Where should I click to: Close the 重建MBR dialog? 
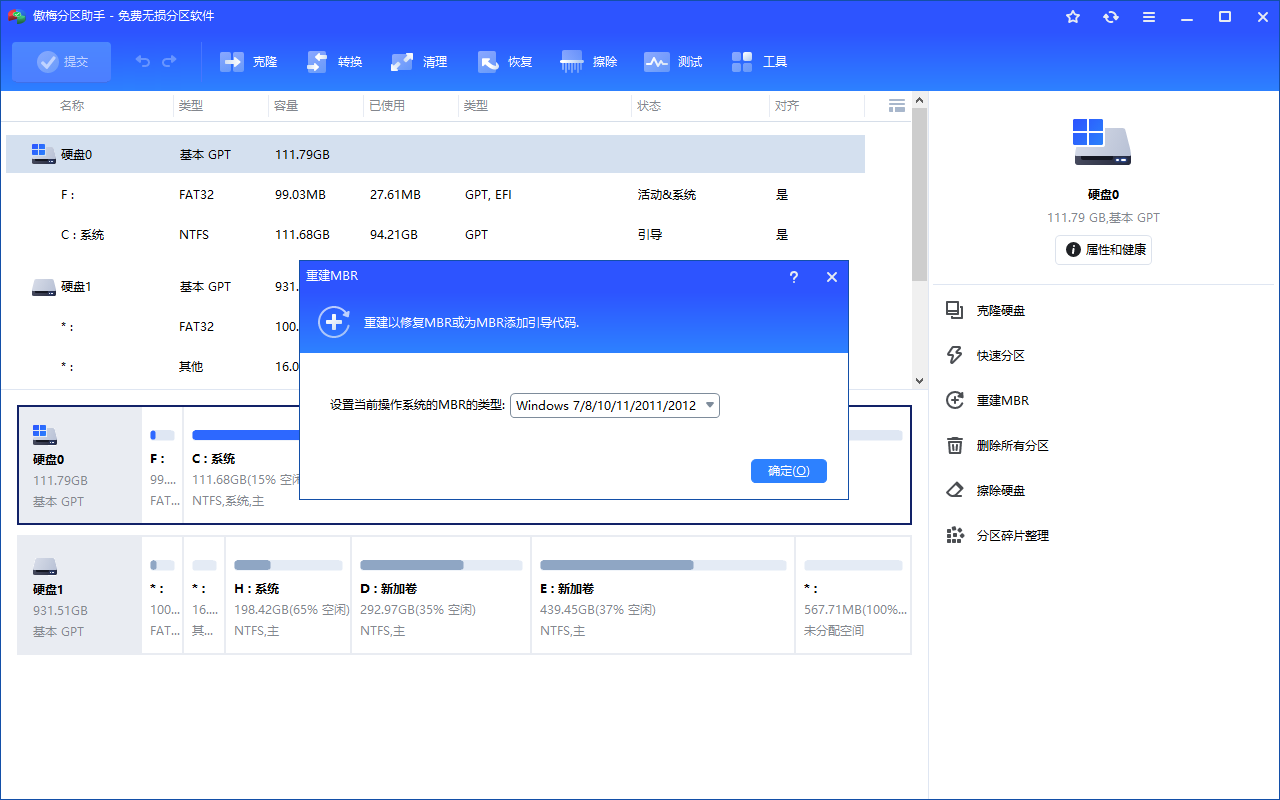click(831, 277)
